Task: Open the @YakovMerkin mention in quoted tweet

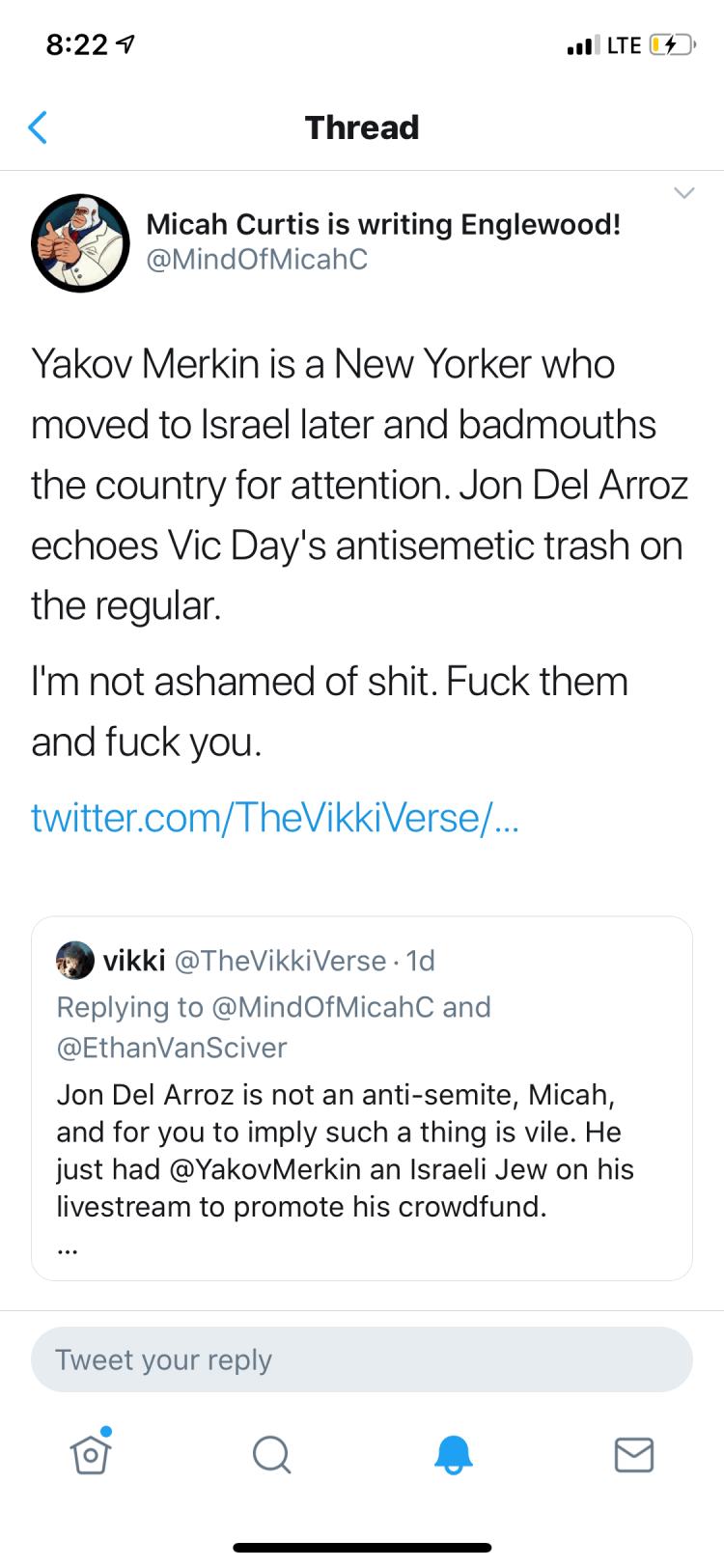Action: click(265, 1169)
